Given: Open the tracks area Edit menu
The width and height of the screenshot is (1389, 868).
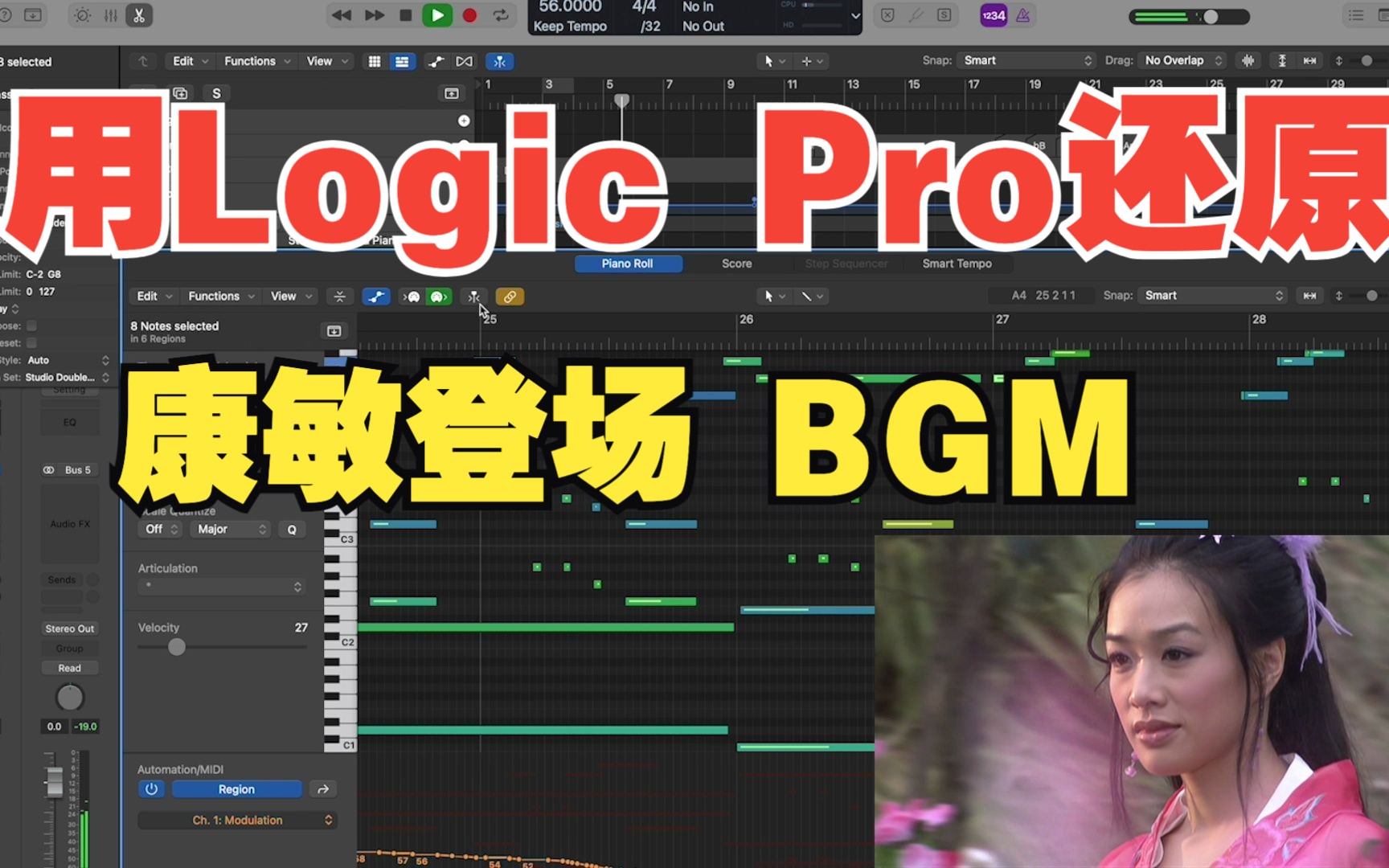Looking at the screenshot, I should coord(191,61).
